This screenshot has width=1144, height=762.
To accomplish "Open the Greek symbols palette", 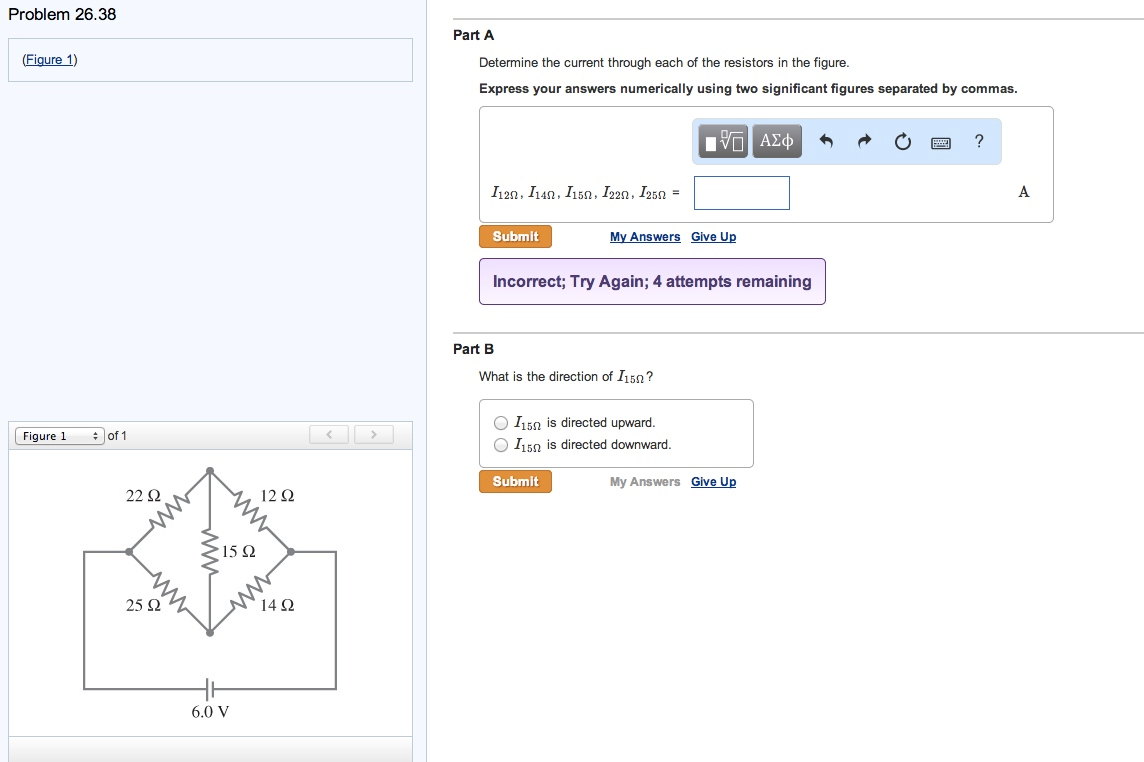I will [777, 142].
